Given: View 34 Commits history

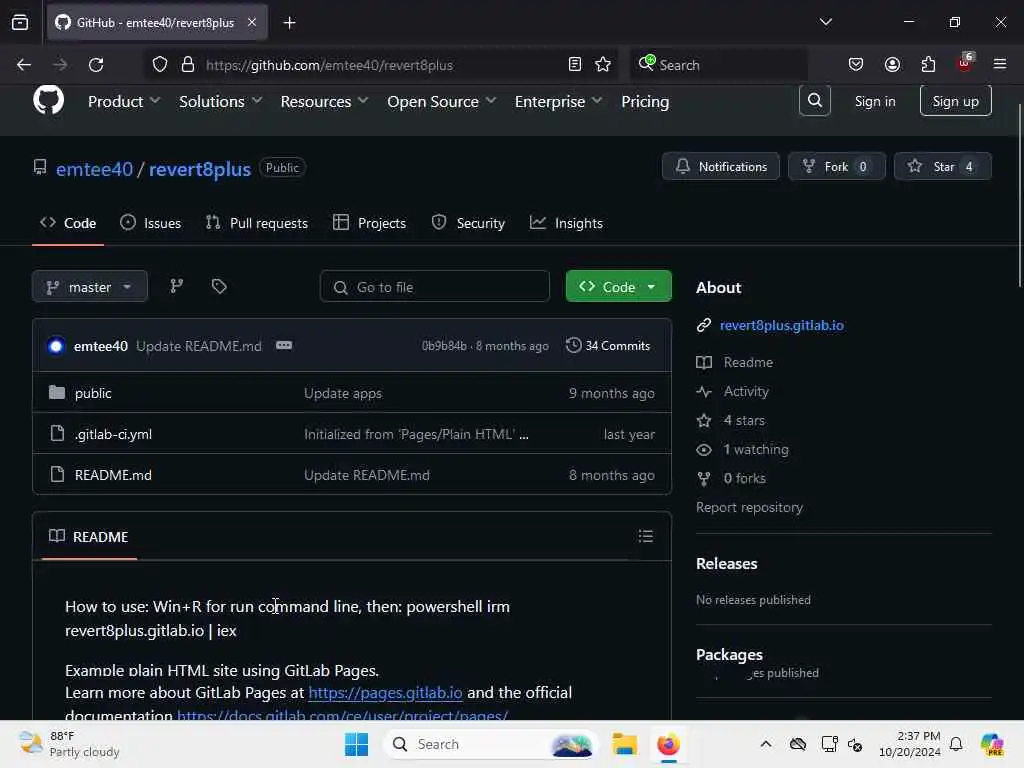Looking at the screenshot, I should tap(608, 345).
